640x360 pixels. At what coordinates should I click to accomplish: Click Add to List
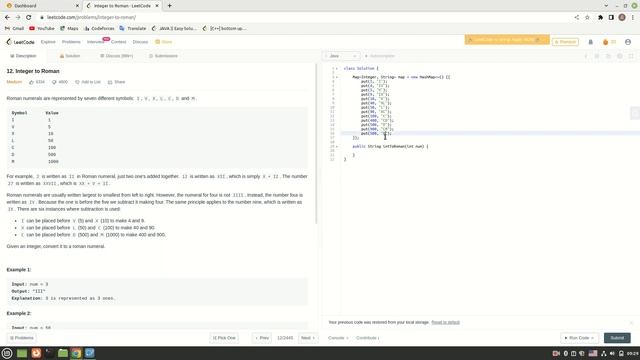pyautogui.click(x=88, y=82)
